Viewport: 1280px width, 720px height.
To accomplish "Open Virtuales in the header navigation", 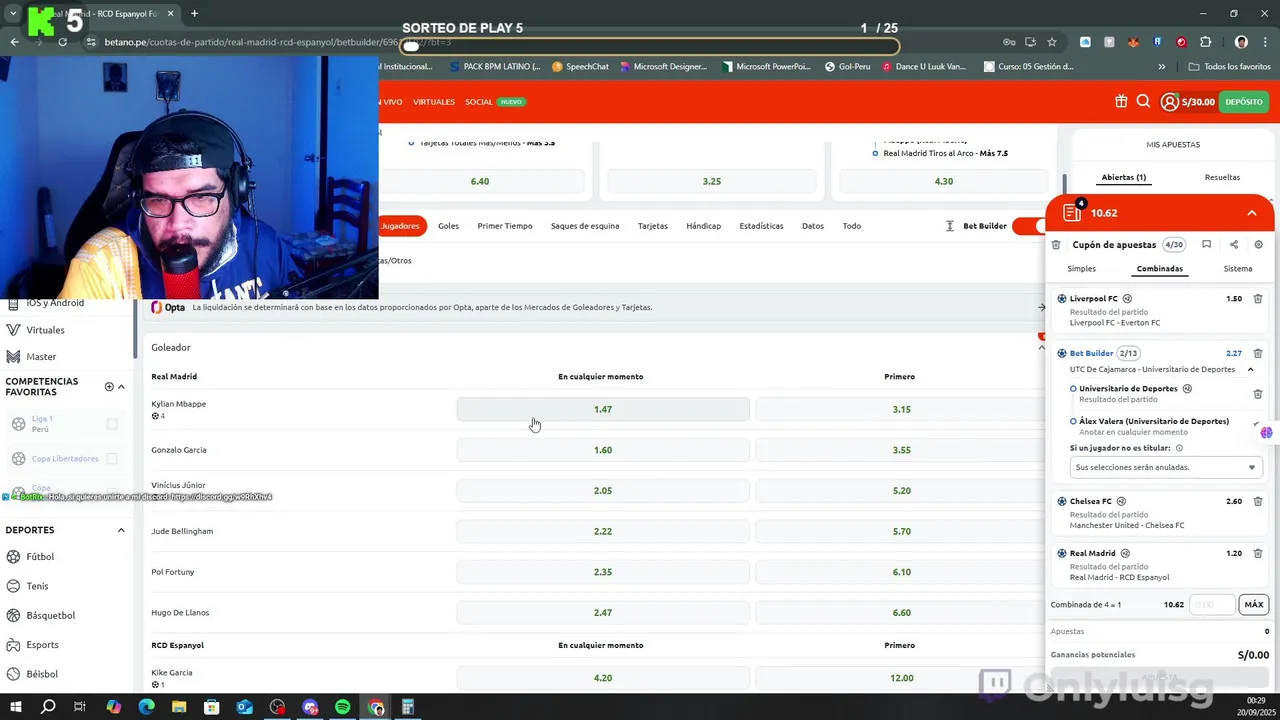I will [x=434, y=102].
